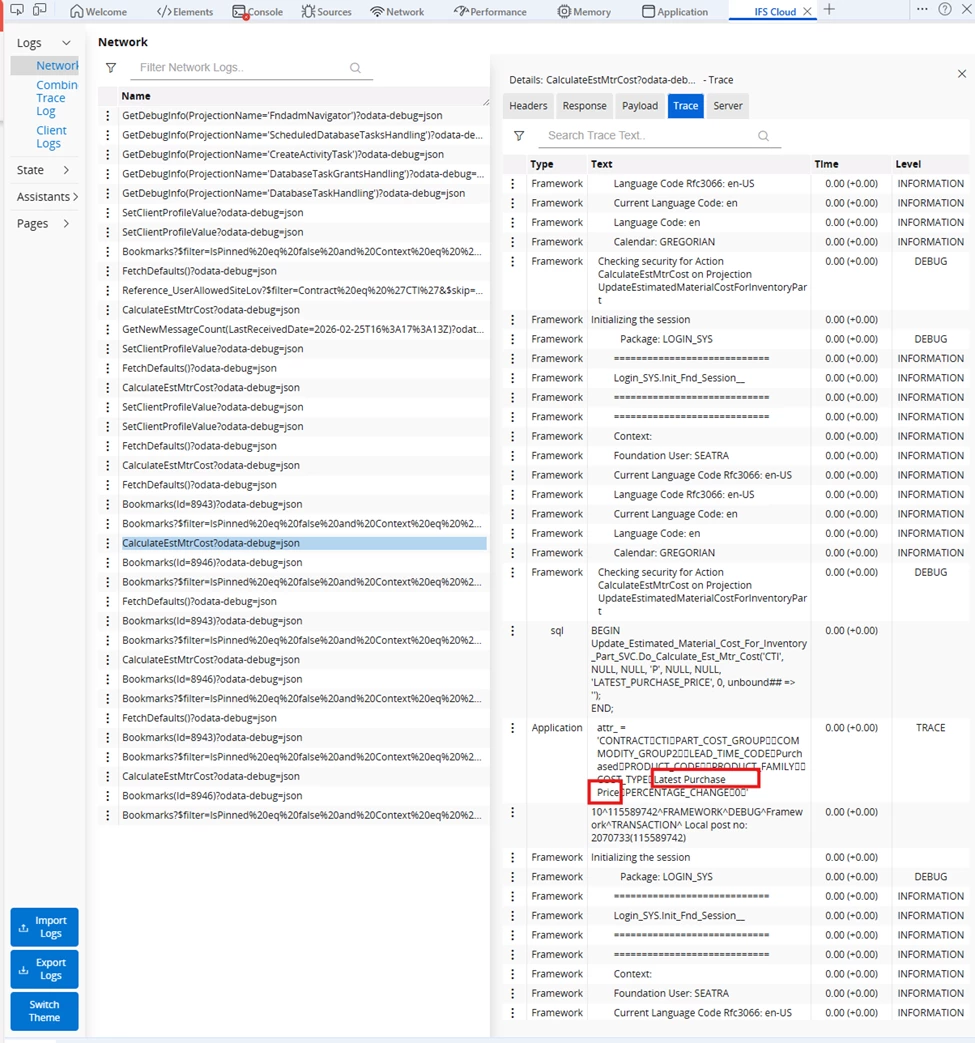Sort by the Name column header
This screenshot has width=975, height=1043.
(136, 96)
